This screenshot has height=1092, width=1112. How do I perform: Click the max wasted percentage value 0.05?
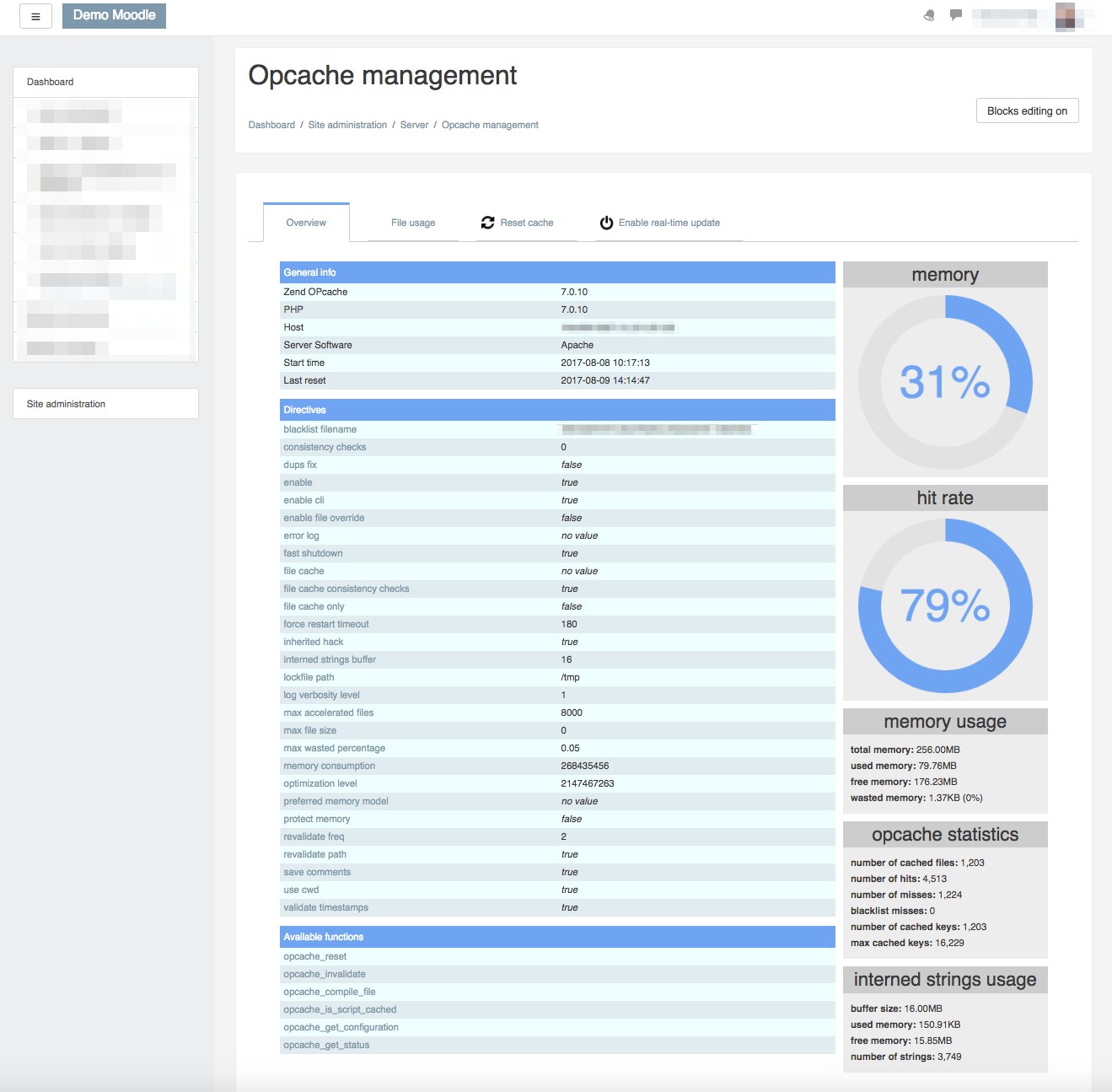coord(571,748)
